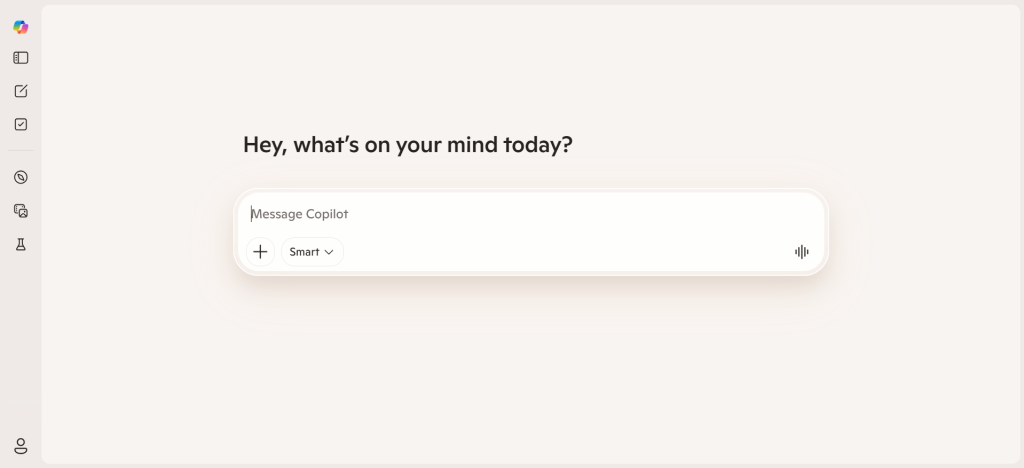Focus the Message Copilot input field
The width and height of the screenshot is (1024, 468).
tap(530, 214)
